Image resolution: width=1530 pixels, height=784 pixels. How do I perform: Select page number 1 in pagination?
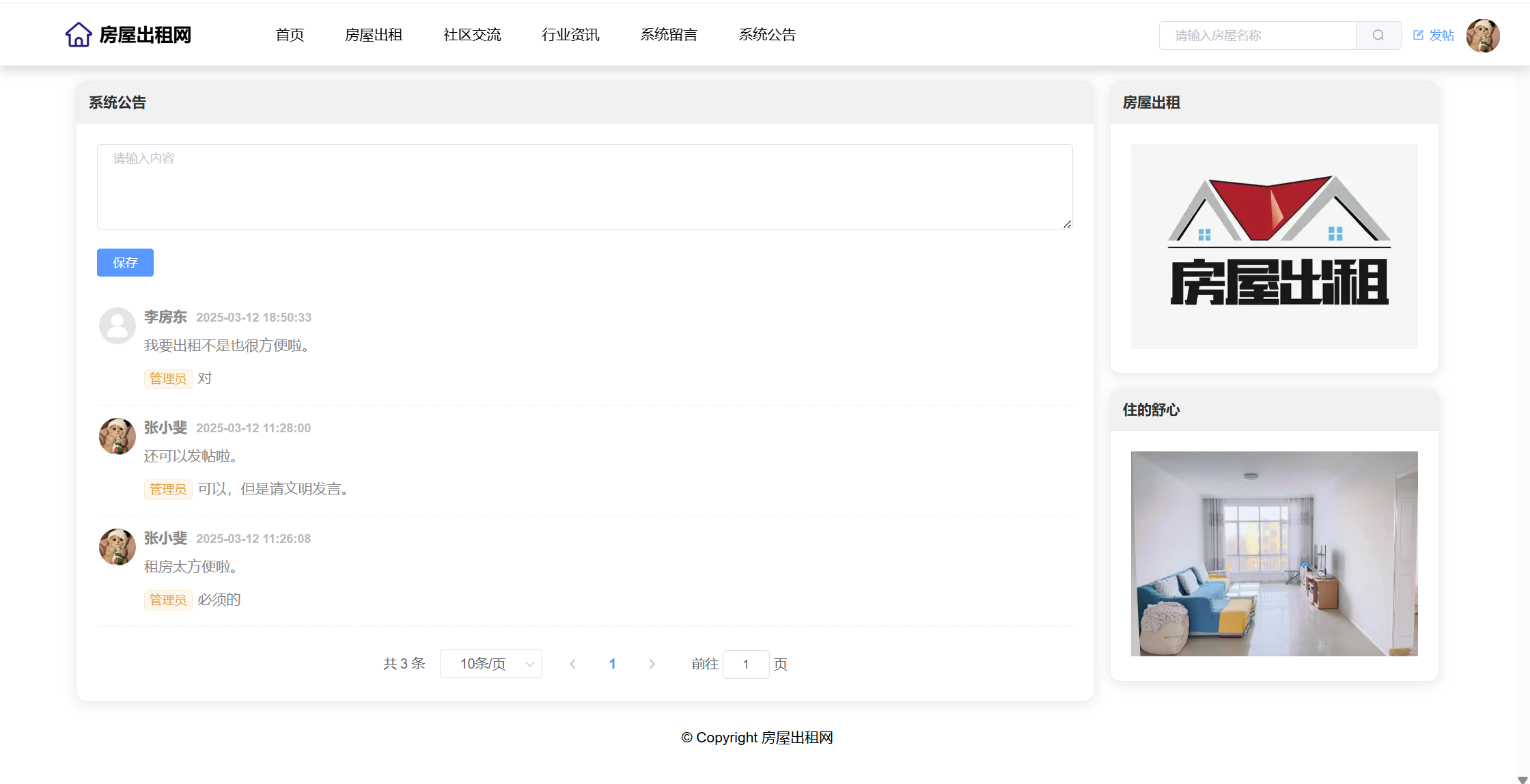coord(612,664)
